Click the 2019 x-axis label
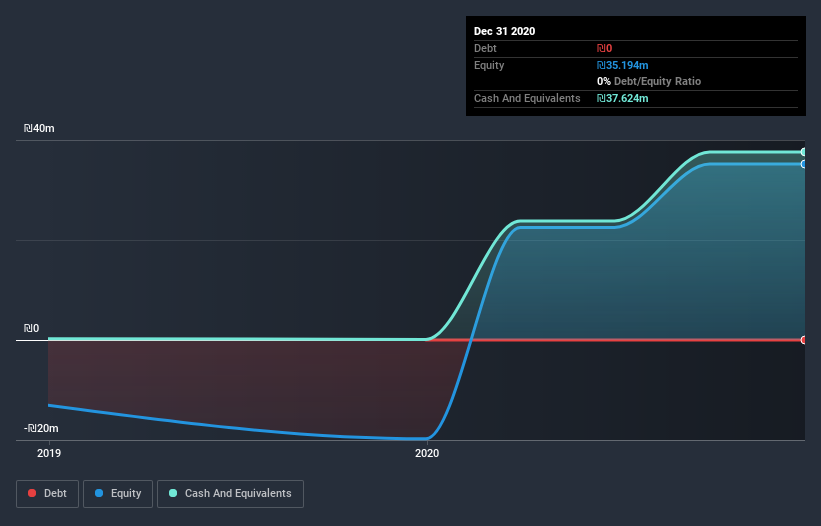 coord(49,453)
